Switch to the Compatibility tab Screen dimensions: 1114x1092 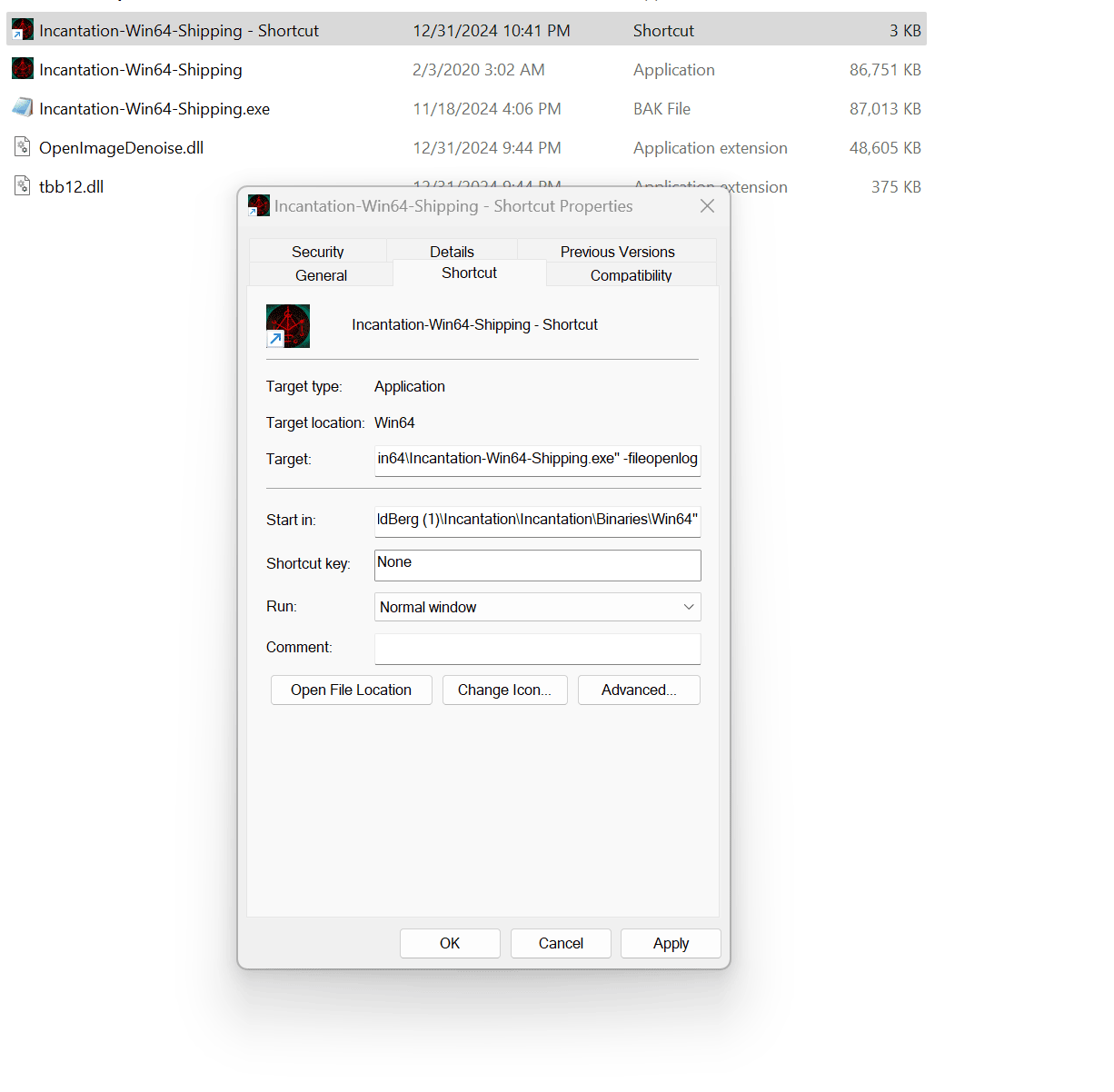[x=631, y=275]
